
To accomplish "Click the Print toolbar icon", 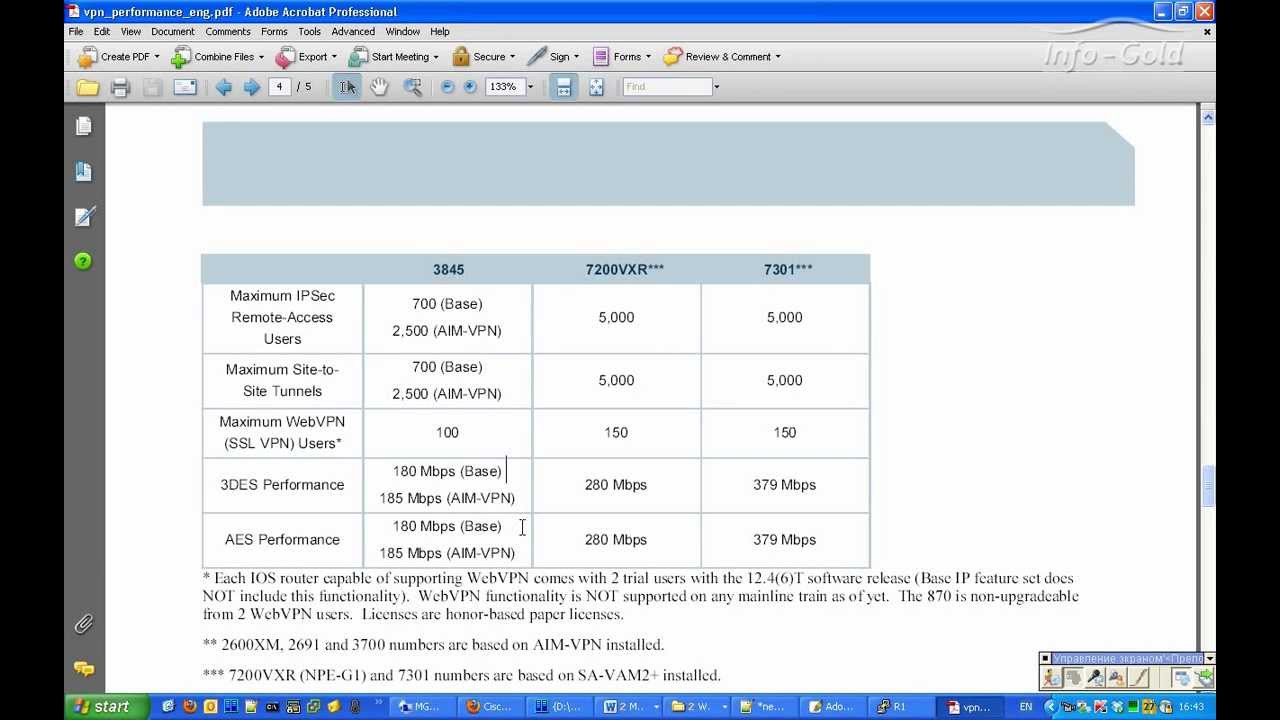I will point(120,87).
